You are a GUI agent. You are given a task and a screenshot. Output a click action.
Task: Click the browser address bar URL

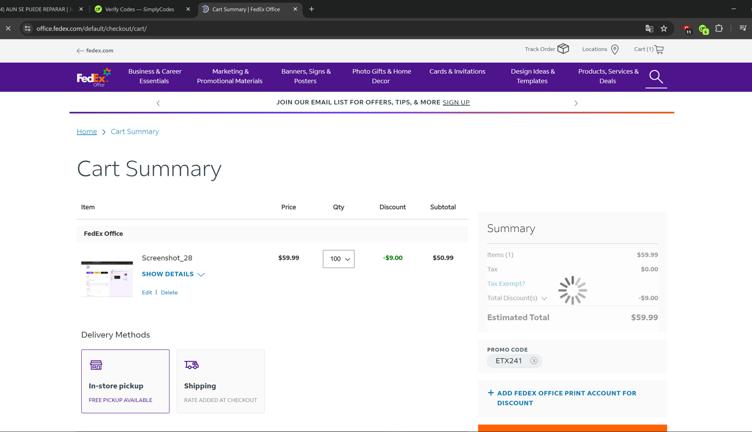tap(92, 29)
